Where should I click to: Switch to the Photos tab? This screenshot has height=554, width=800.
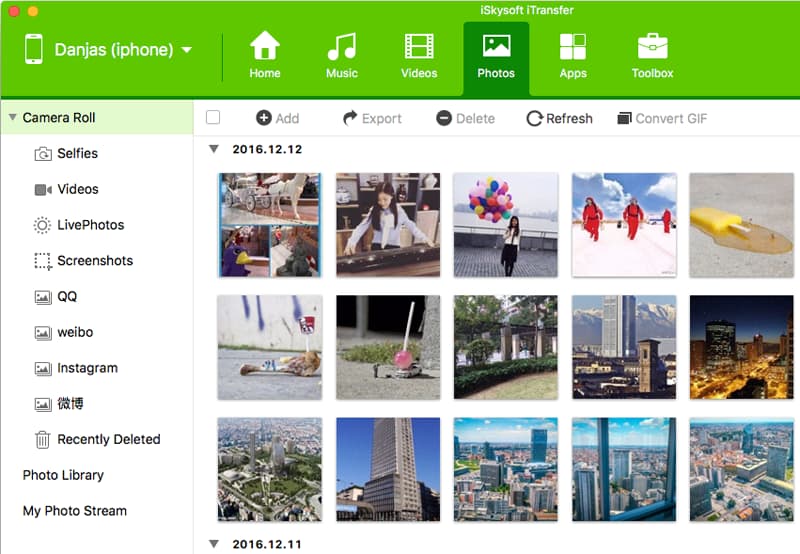[496, 56]
